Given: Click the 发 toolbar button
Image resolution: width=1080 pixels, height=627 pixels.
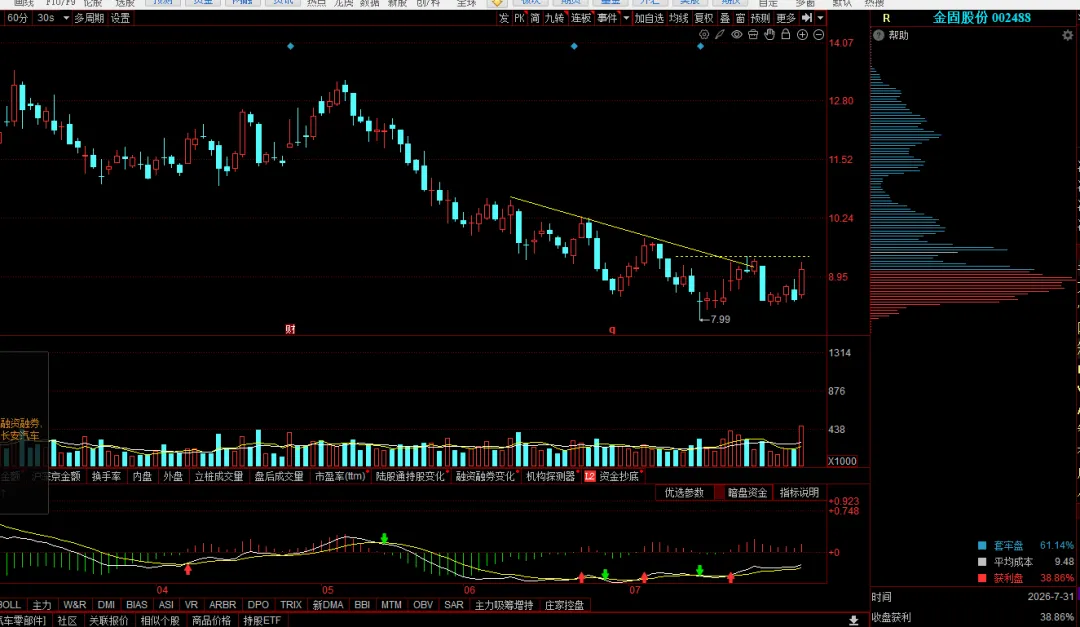Looking at the screenshot, I should click(x=504, y=18).
